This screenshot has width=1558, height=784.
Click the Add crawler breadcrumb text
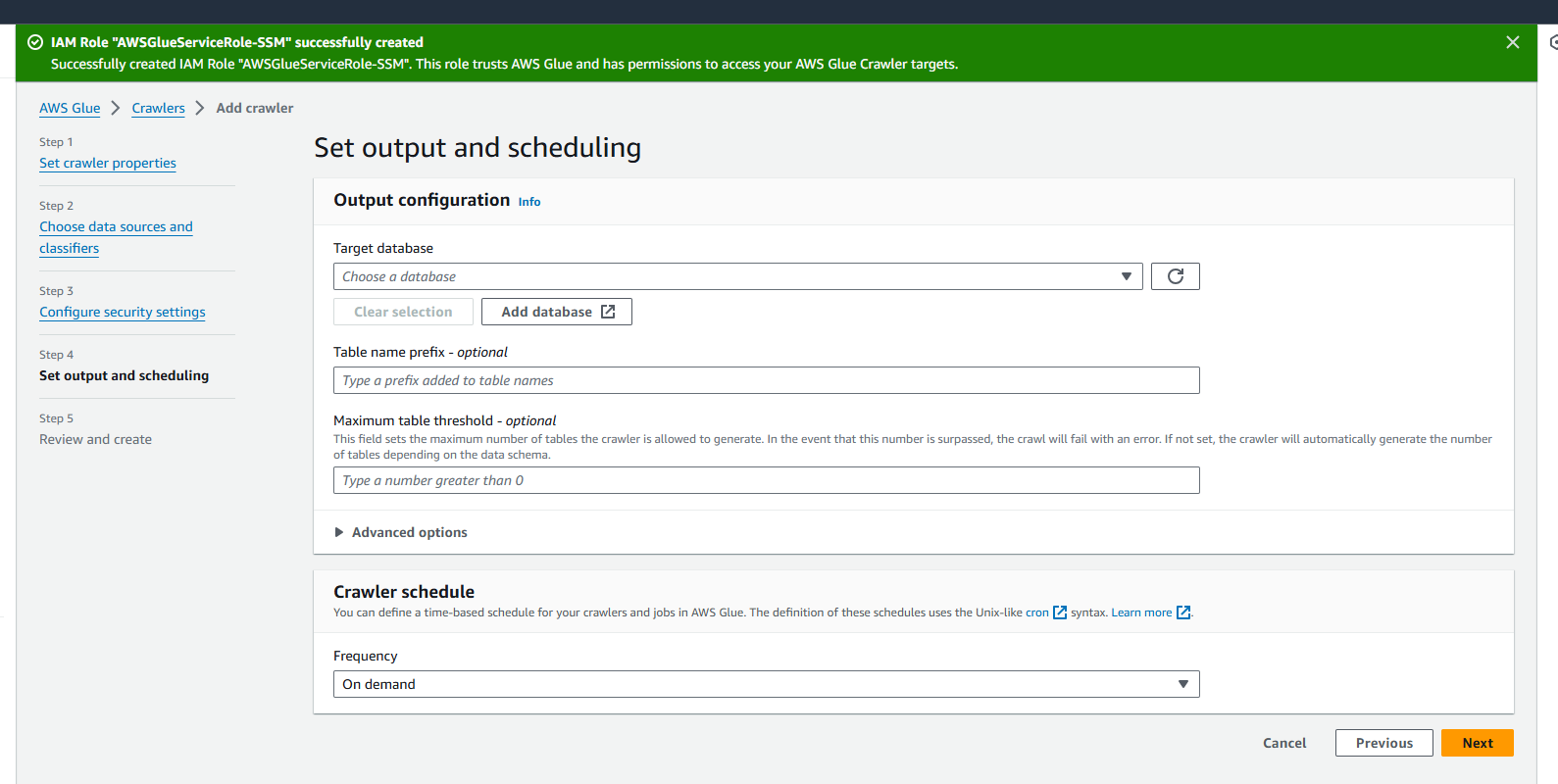(x=255, y=108)
